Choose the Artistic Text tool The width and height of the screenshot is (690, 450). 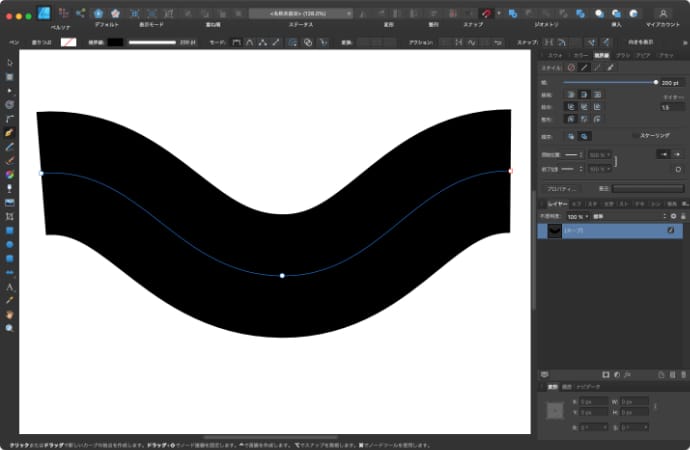(x=9, y=286)
